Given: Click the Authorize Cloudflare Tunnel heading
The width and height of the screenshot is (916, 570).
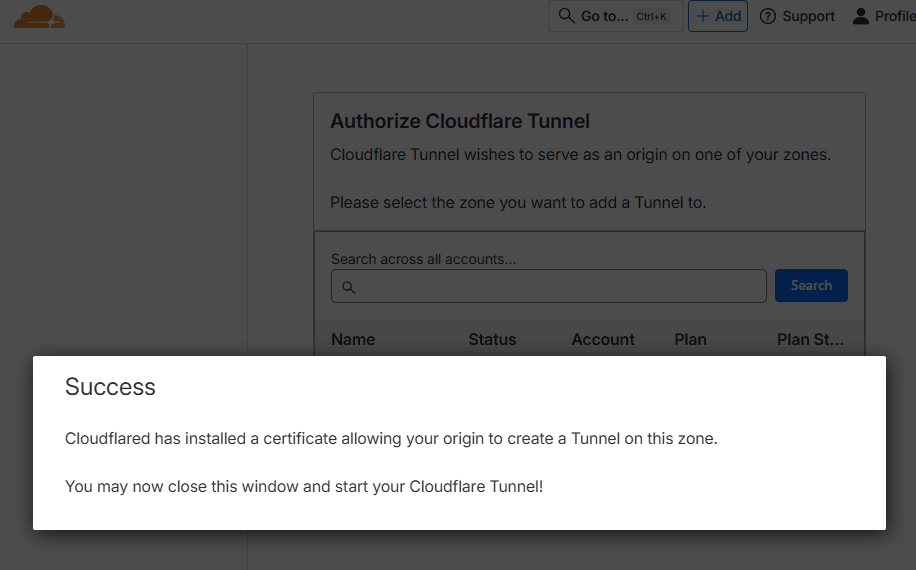Looking at the screenshot, I should tap(460, 121).
